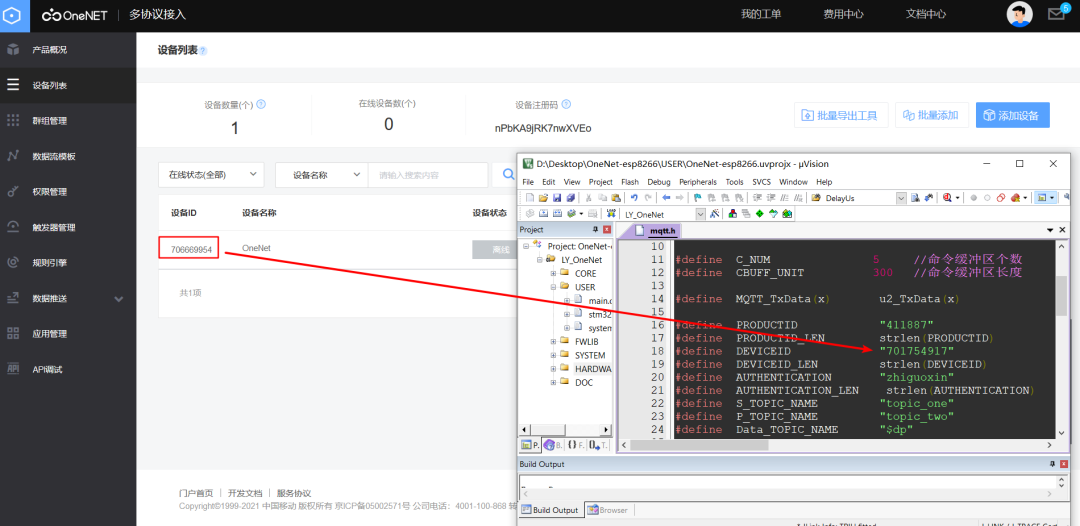Click the Build target icon
1080x526 pixels.
(x=543, y=214)
